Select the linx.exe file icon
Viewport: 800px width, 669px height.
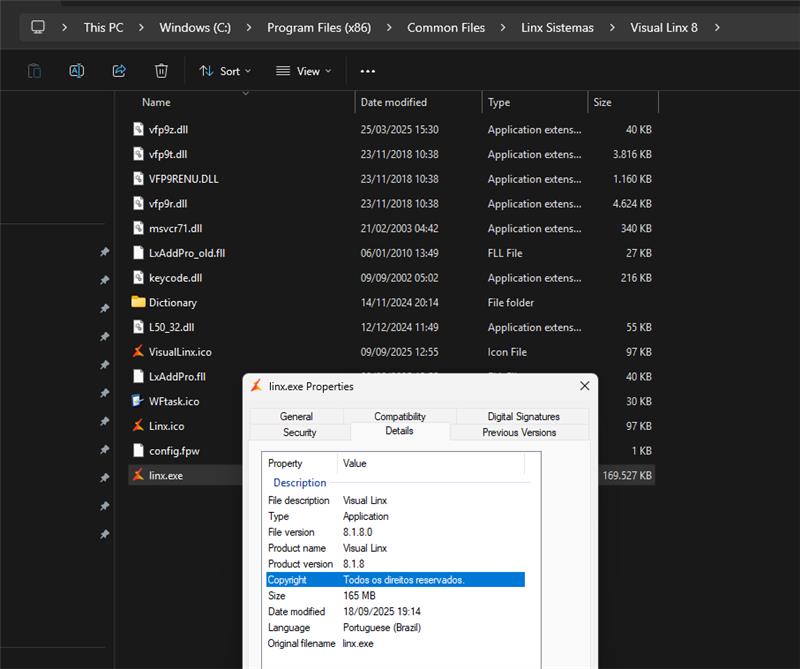coord(138,476)
